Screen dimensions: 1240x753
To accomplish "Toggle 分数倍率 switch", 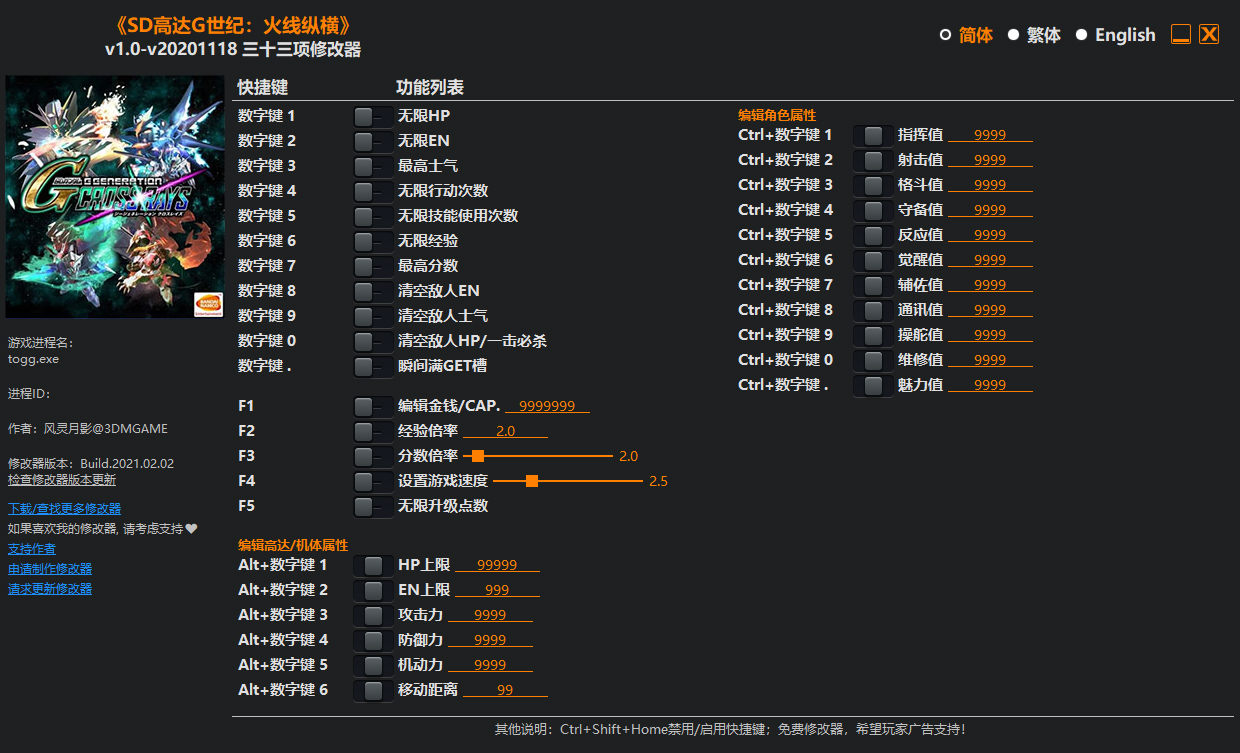I will 373,456.
